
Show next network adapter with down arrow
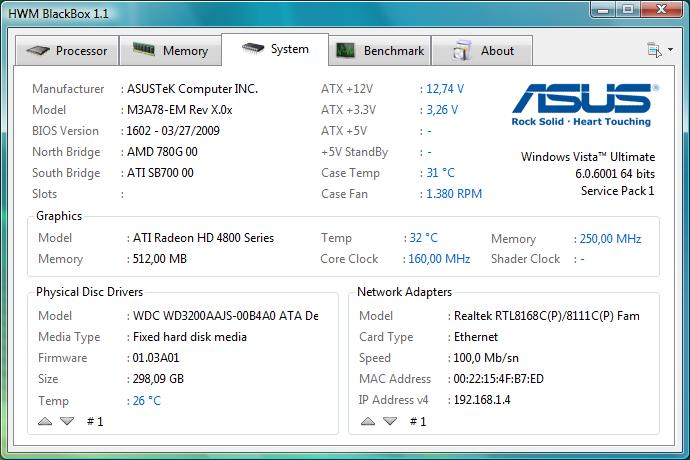[390, 421]
